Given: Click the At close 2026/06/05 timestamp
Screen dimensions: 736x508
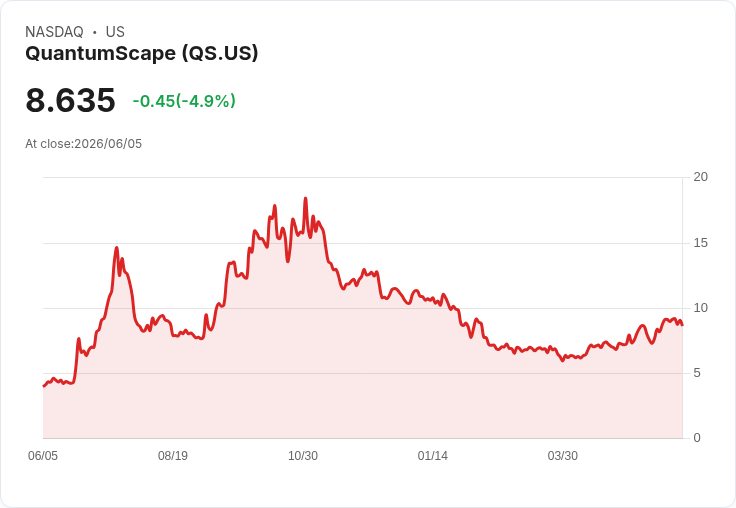Looking at the screenshot, I should [x=84, y=144].
